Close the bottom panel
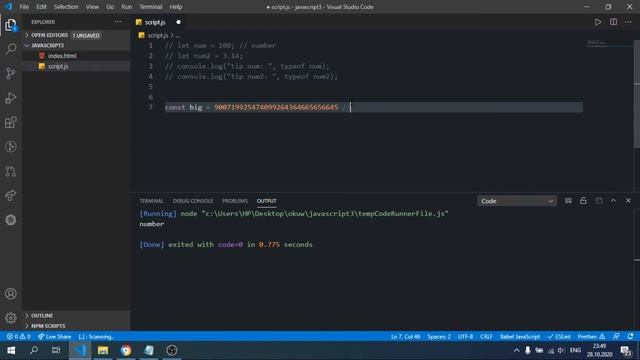Viewport: 640px width, 360px height. click(628, 201)
